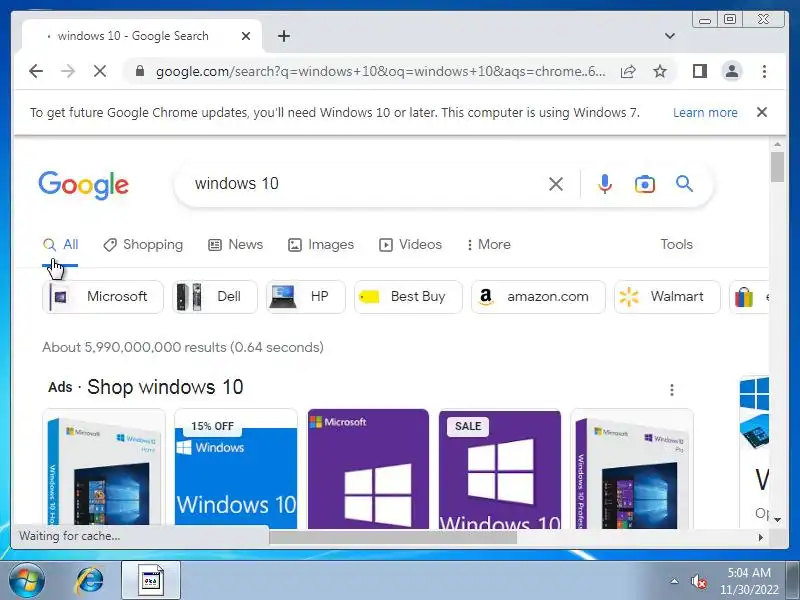Filter by the Best Buy chip
Screen dimensions: 800x600
(x=408, y=296)
